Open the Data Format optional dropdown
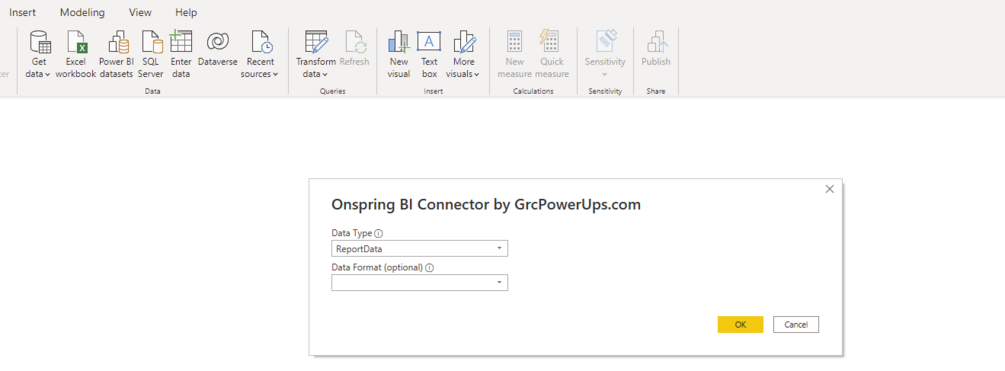Image resolution: width=1005 pixels, height=371 pixels. coord(420,283)
